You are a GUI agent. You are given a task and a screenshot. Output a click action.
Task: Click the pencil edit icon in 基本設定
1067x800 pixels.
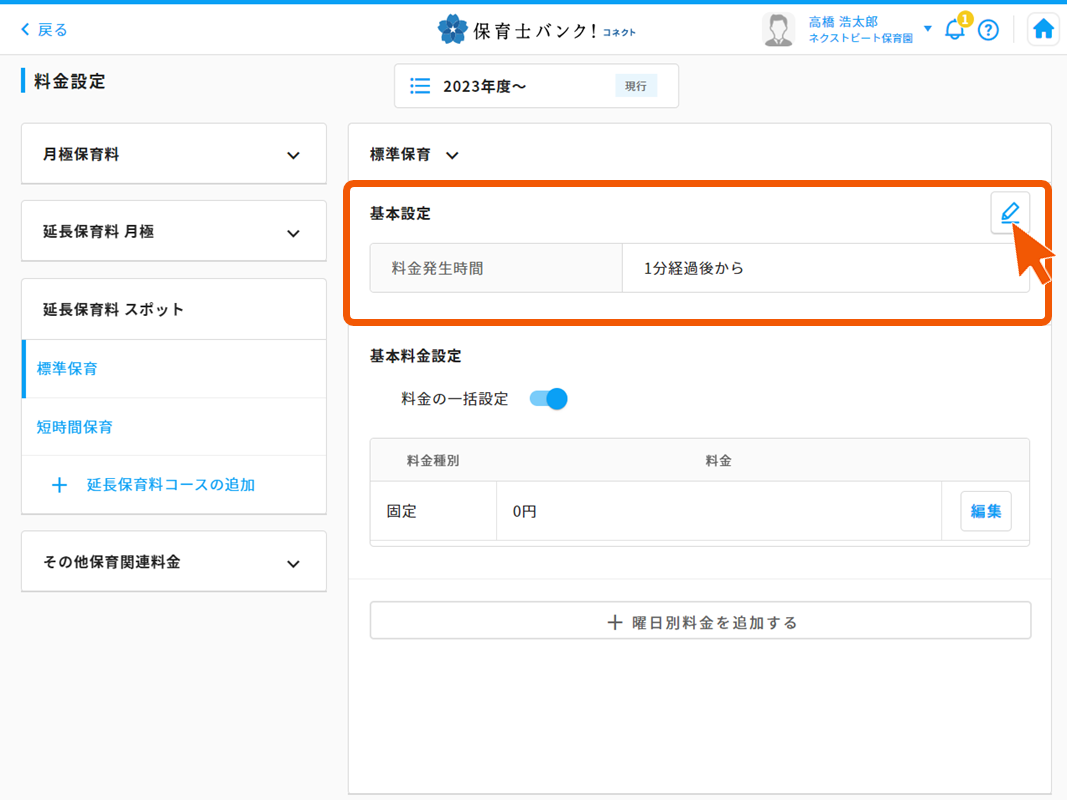tap(1010, 213)
